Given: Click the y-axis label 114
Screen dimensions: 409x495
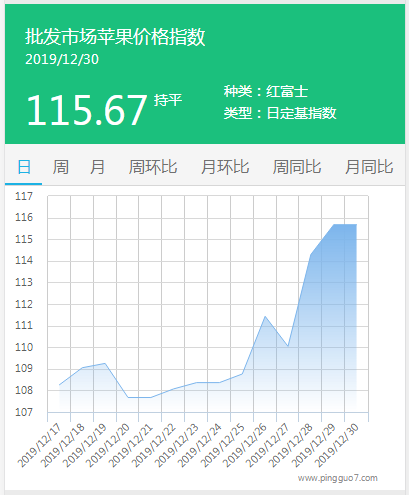Looking at the screenshot, I should click(x=24, y=260).
